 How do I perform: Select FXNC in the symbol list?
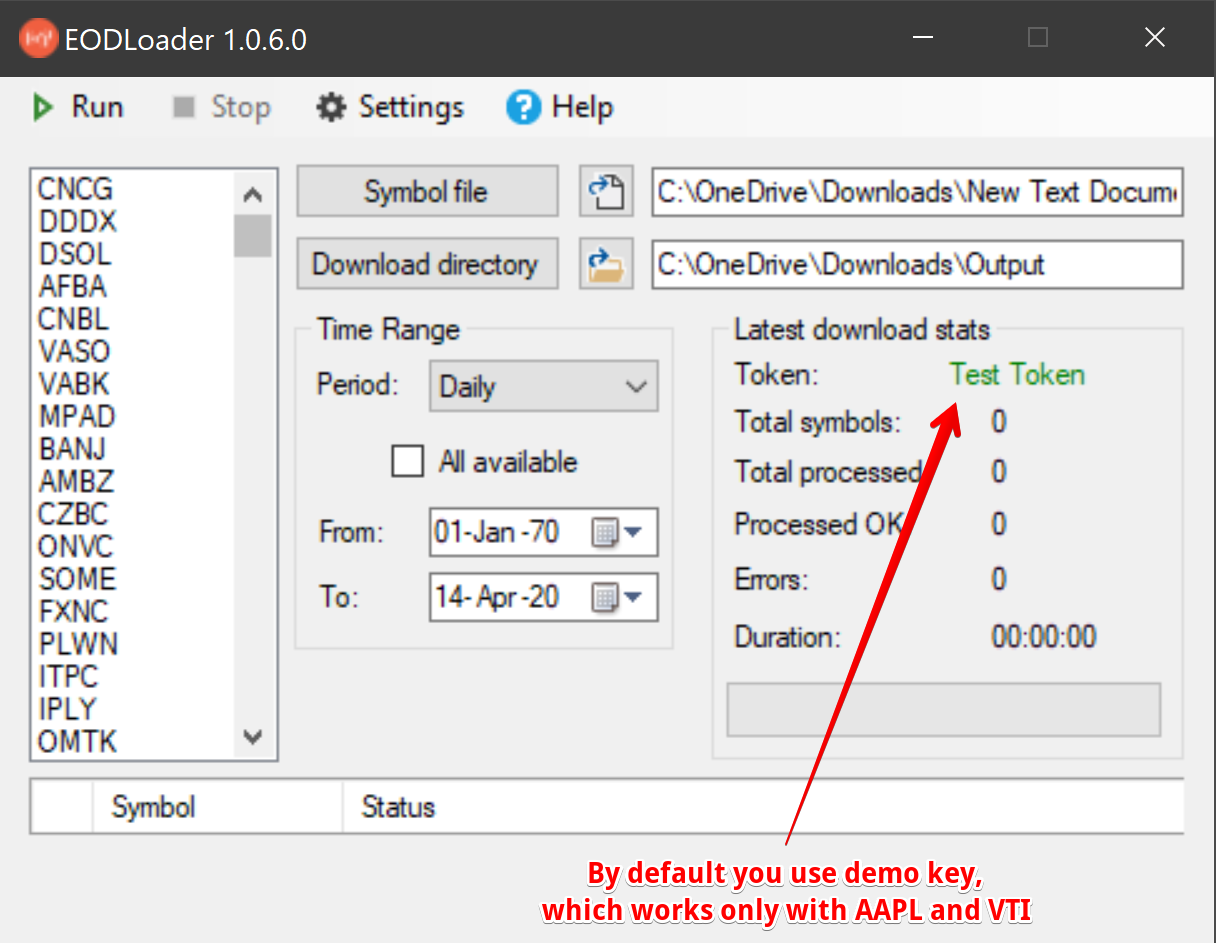pos(74,611)
